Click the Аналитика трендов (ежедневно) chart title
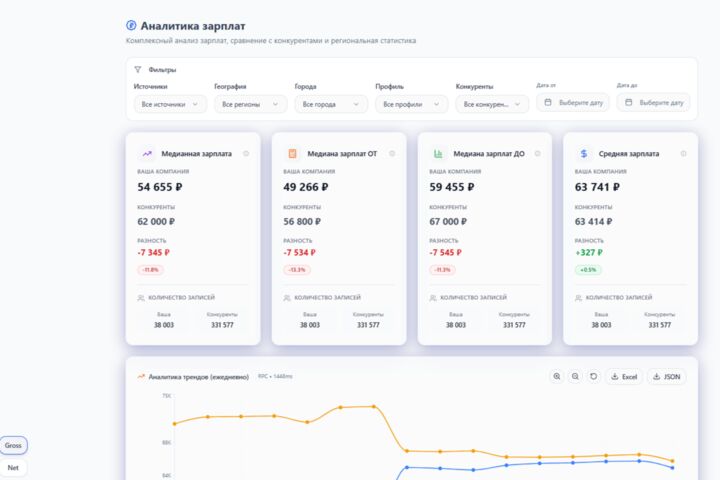The height and width of the screenshot is (480, 720). click(x=198, y=377)
